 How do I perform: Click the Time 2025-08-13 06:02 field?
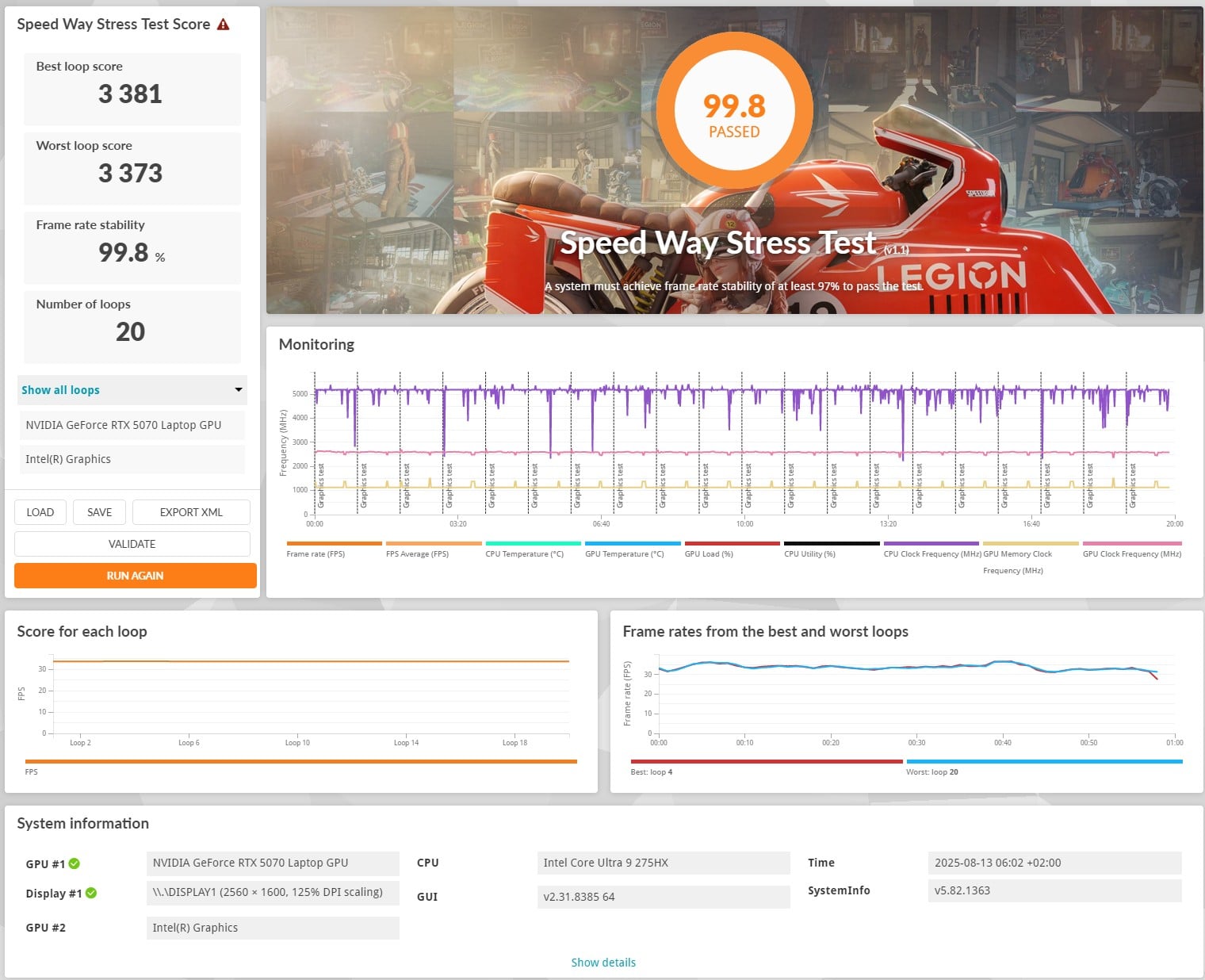(1054, 863)
